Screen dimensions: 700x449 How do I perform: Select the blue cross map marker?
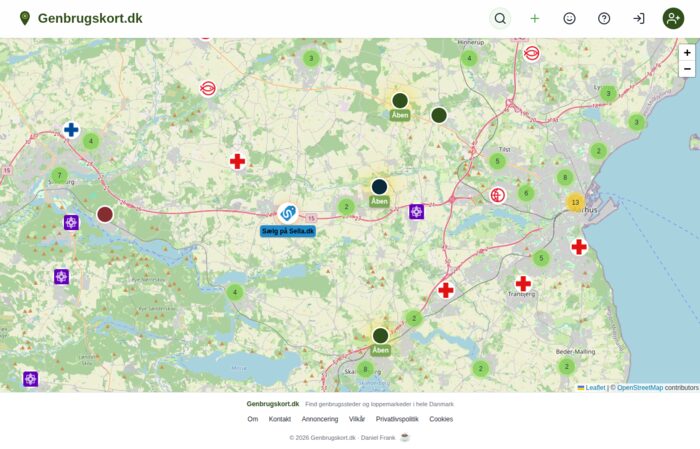point(71,130)
